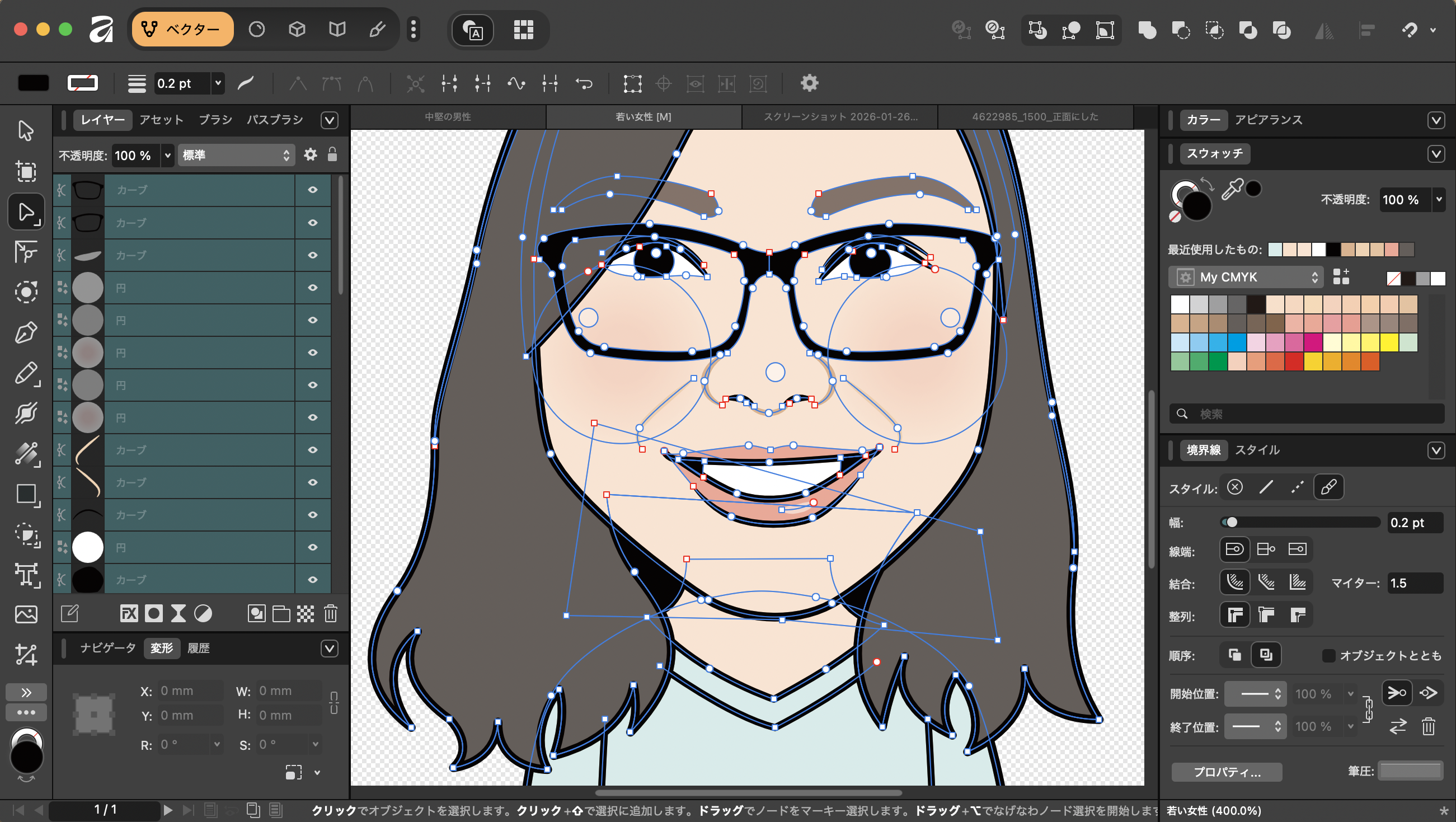Open the アセット panel tab
This screenshot has width=1456, height=822.
pyautogui.click(x=162, y=120)
